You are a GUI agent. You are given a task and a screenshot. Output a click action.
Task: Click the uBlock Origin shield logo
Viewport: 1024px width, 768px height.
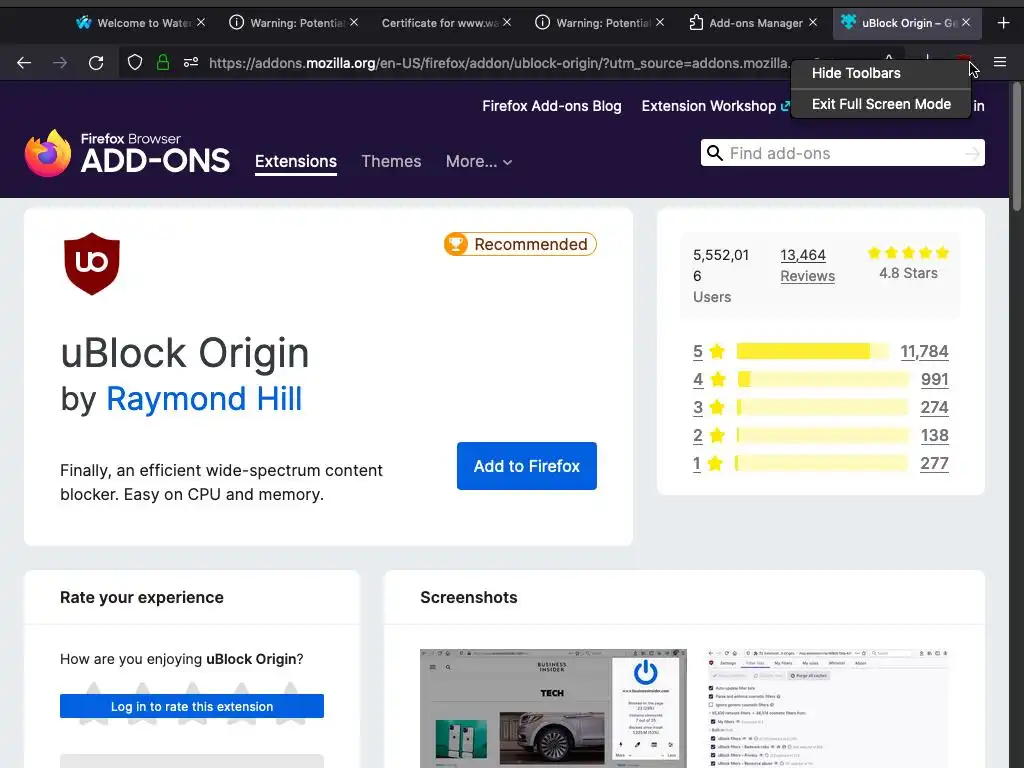point(92,264)
